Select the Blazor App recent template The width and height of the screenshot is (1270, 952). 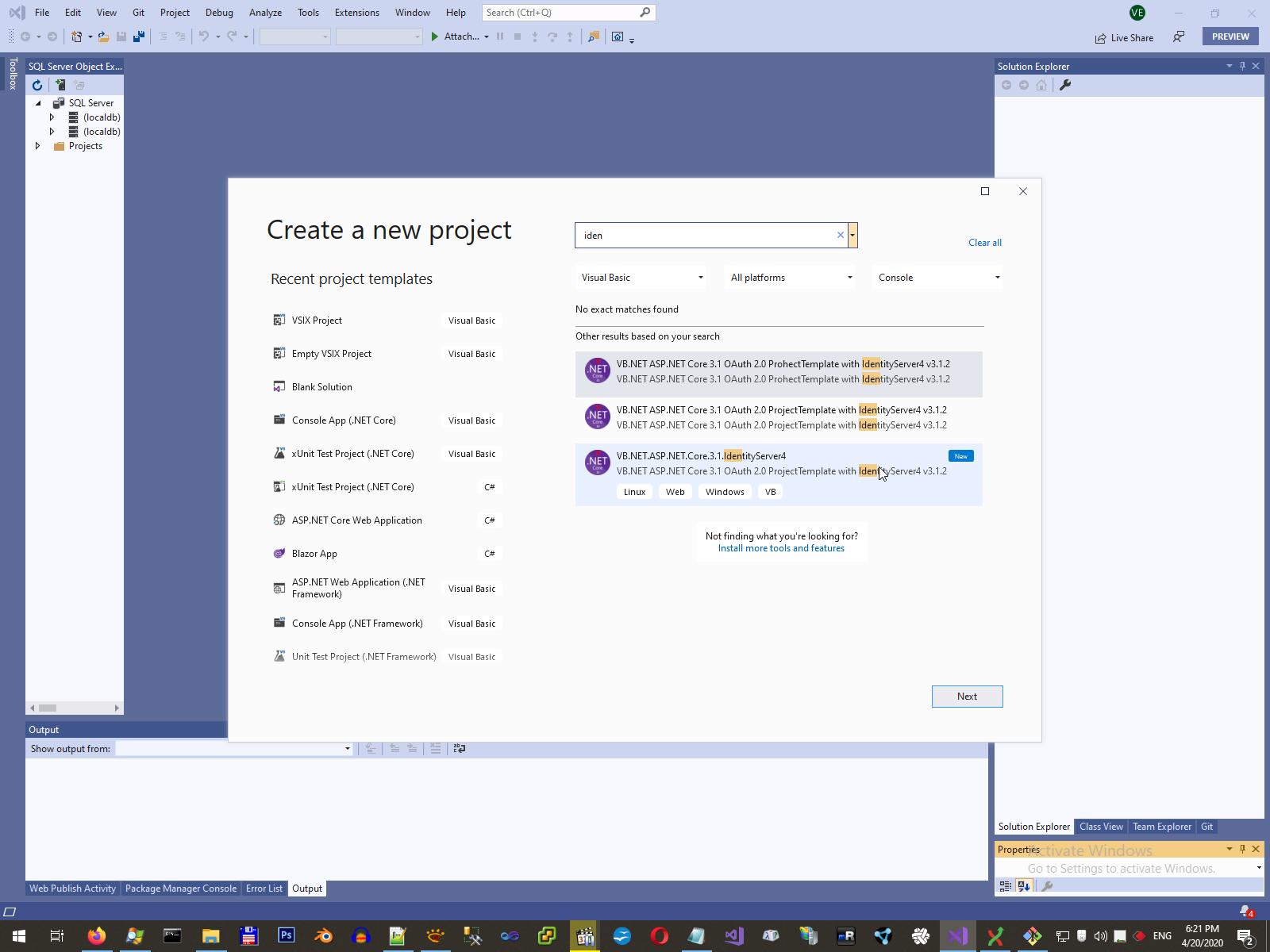(x=386, y=554)
